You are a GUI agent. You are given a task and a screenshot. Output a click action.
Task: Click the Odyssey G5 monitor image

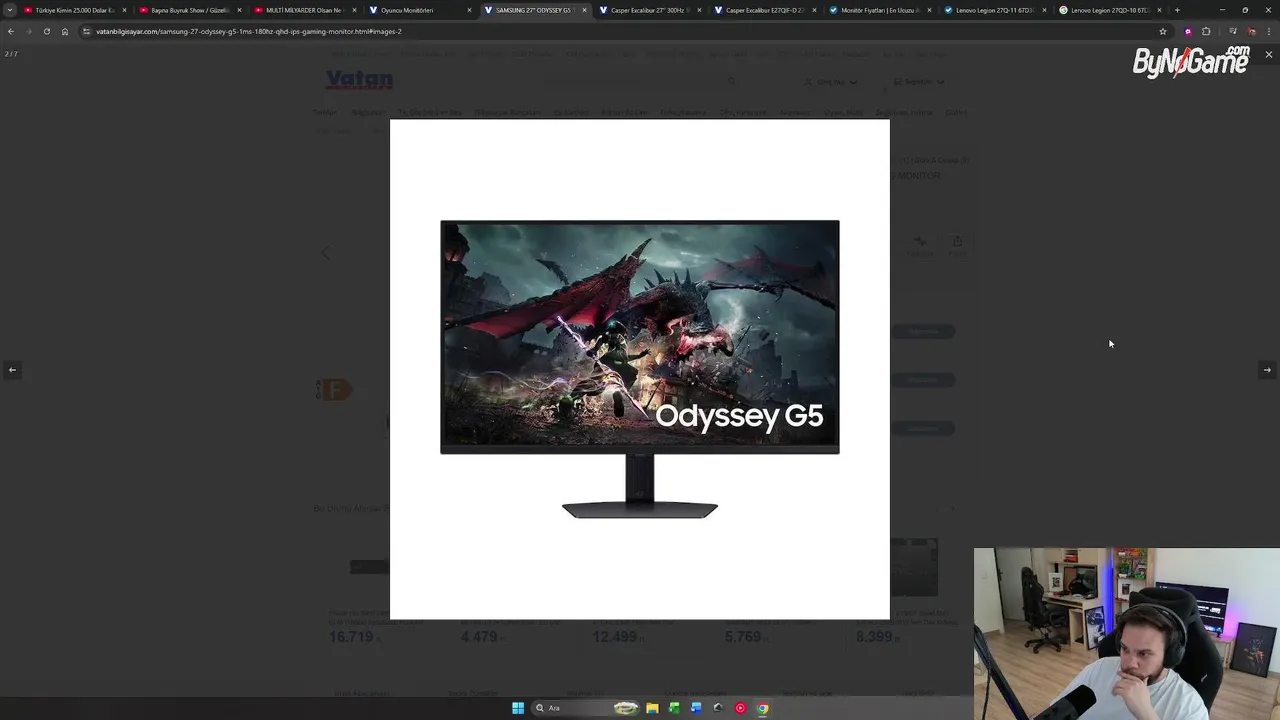(640, 369)
